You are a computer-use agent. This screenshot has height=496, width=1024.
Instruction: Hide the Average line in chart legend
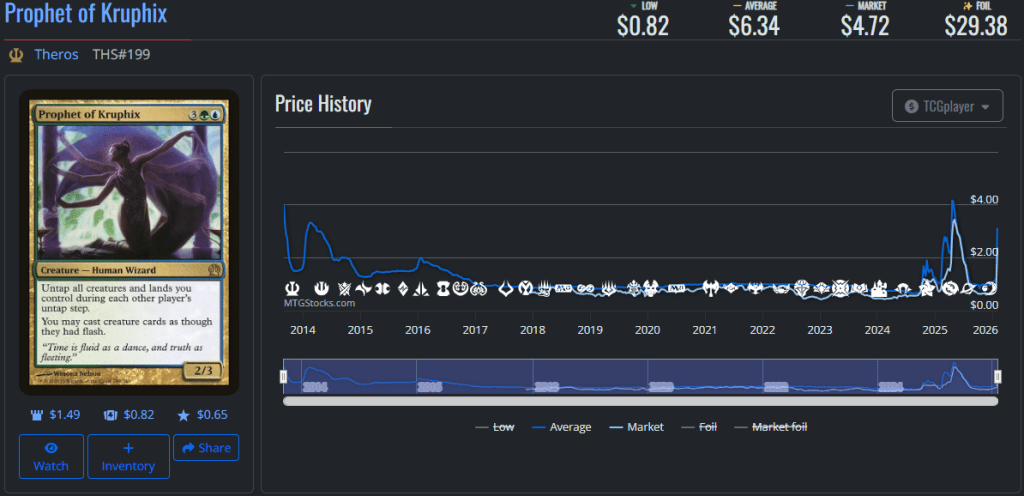click(x=562, y=427)
